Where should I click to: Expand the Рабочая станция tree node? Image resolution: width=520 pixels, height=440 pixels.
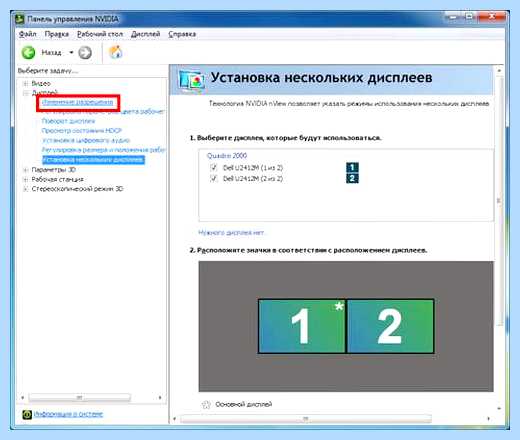pos(25,179)
